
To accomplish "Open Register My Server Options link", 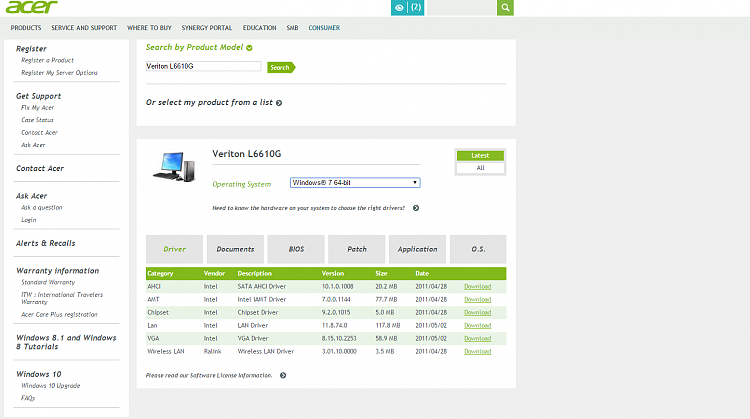I will (59, 73).
